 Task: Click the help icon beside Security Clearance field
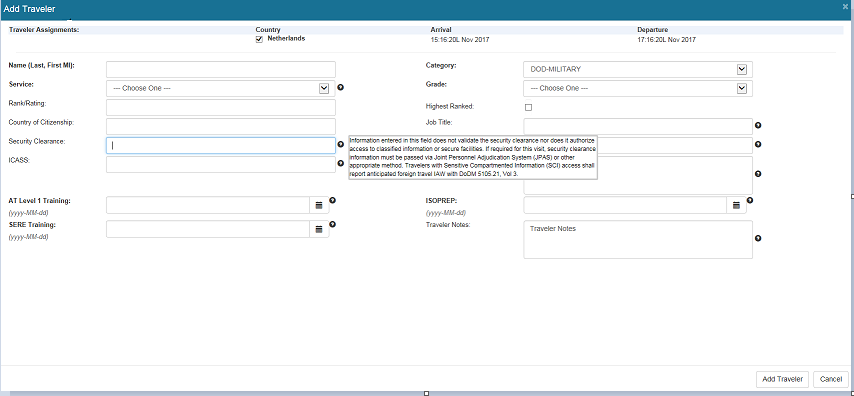(x=340, y=144)
